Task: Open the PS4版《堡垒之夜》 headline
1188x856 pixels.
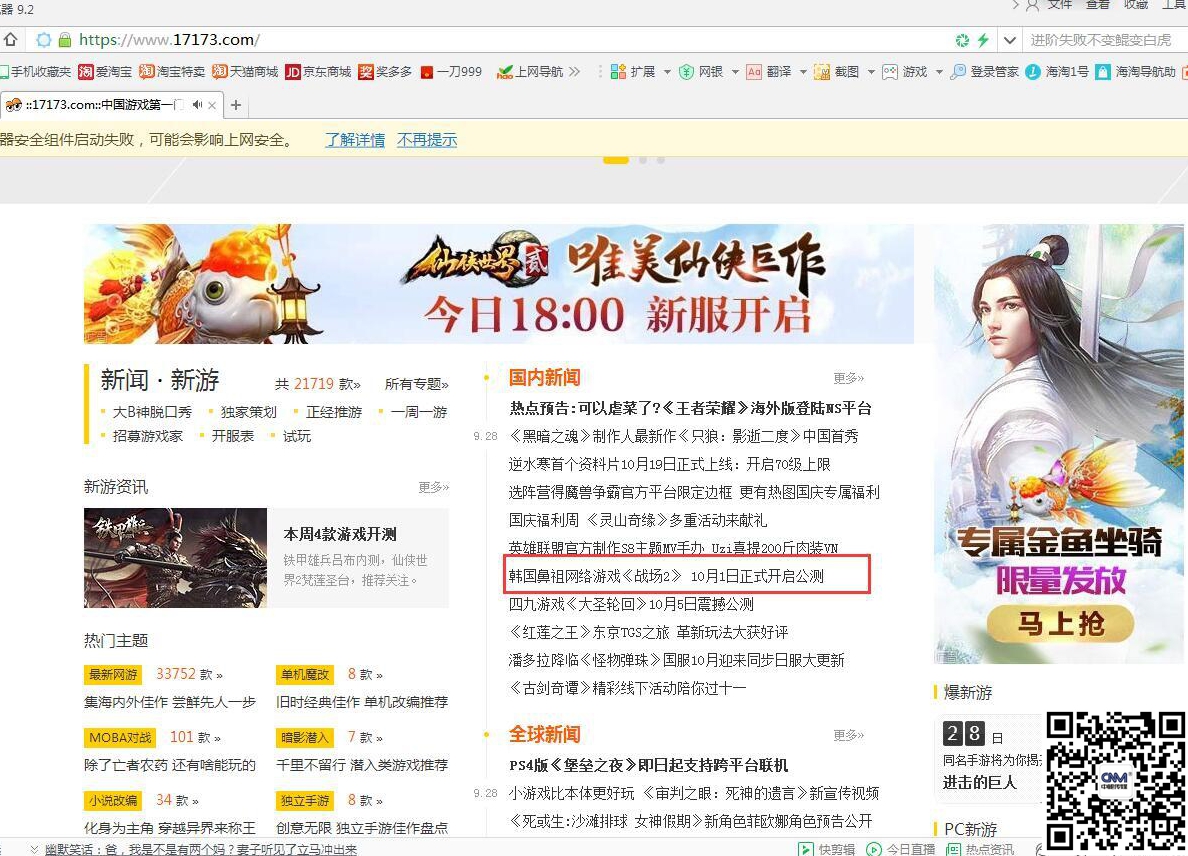Action: (649, 765)
